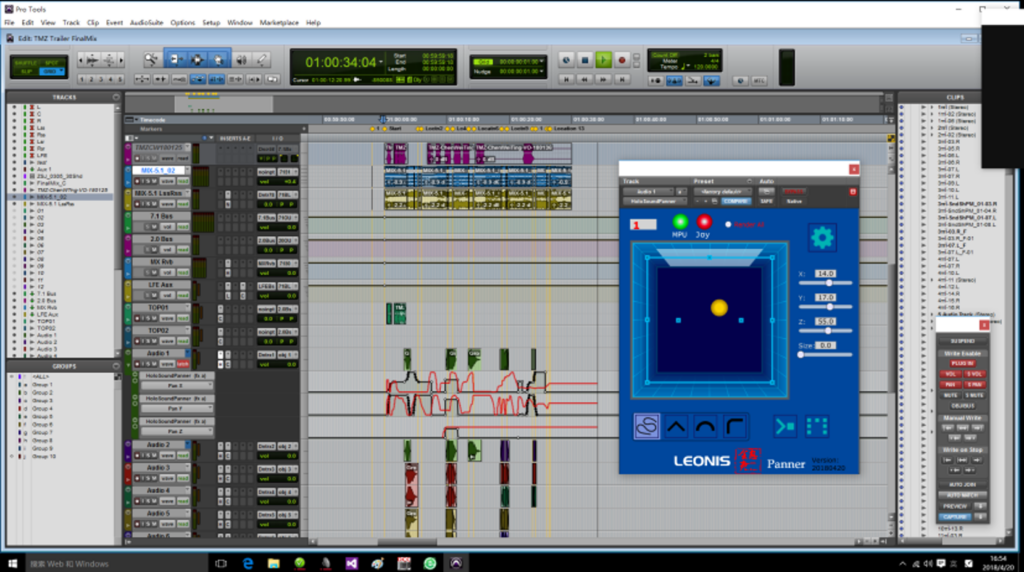Click the Record transport button
This screenshot has height=572, width=1024.
pyautogui.click(x=622, y=60)
